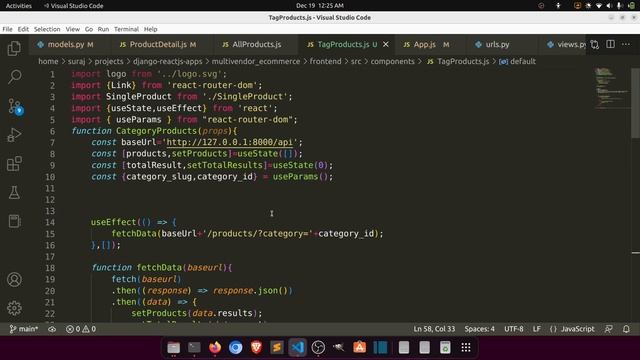The image size is (640, 360).
Task: Open the Extensions view
Action: pyautogui.click(x=14, y=164)
